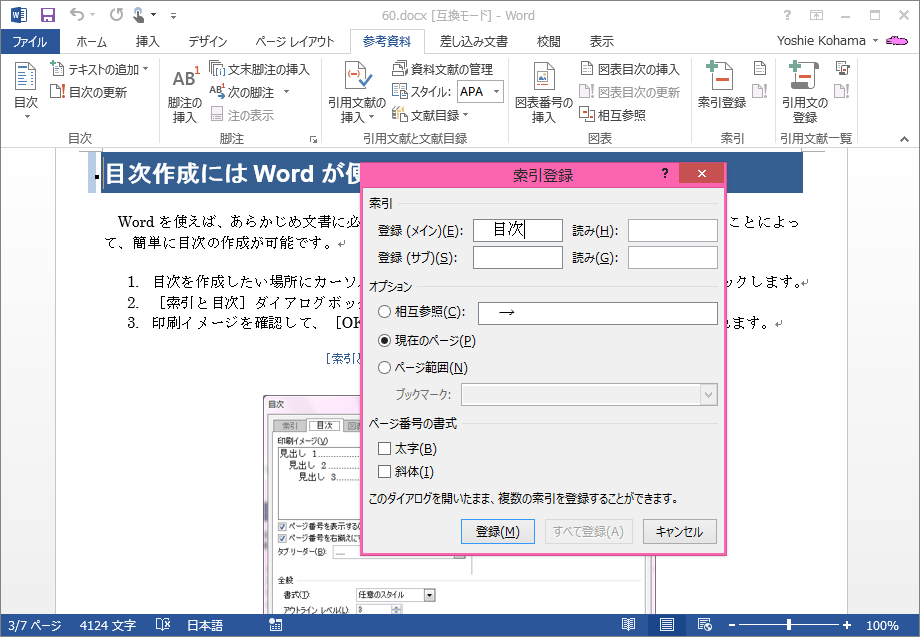Click the 100% zoom level
The width and height of the screenshot is (920, 637).
tap(881, 625)
